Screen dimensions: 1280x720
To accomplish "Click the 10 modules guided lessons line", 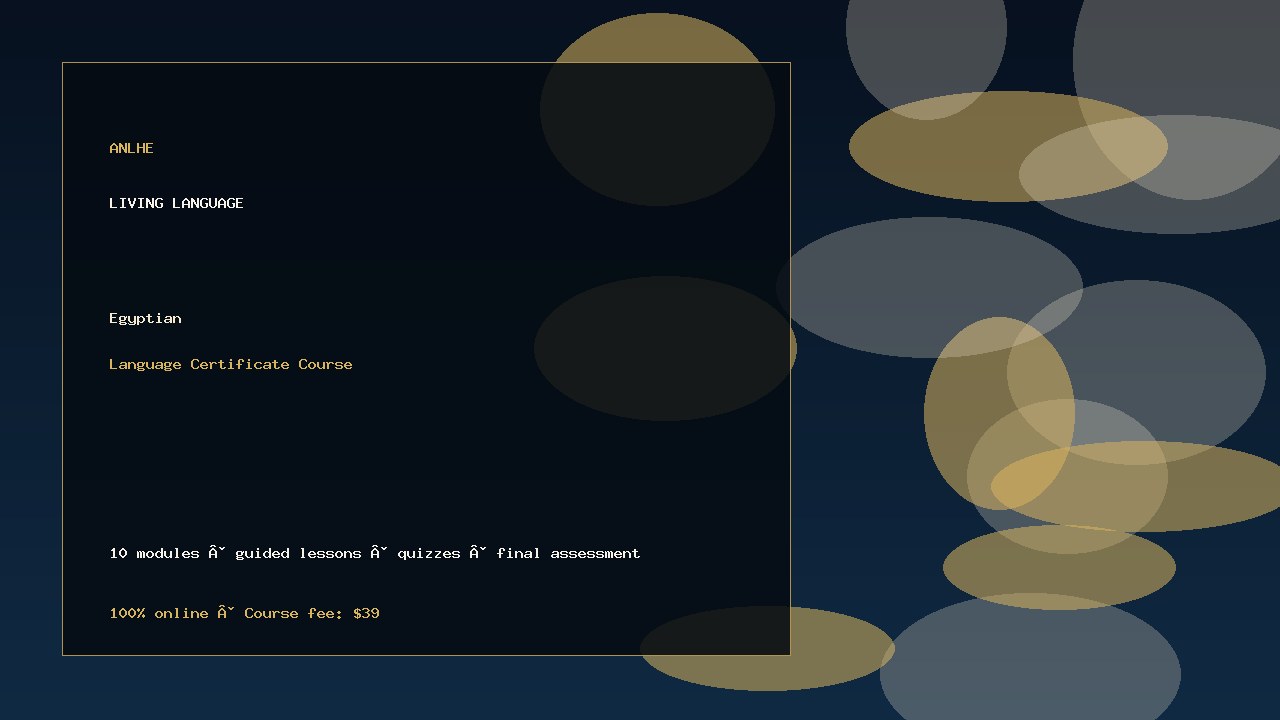I will (x=375, y=553).
